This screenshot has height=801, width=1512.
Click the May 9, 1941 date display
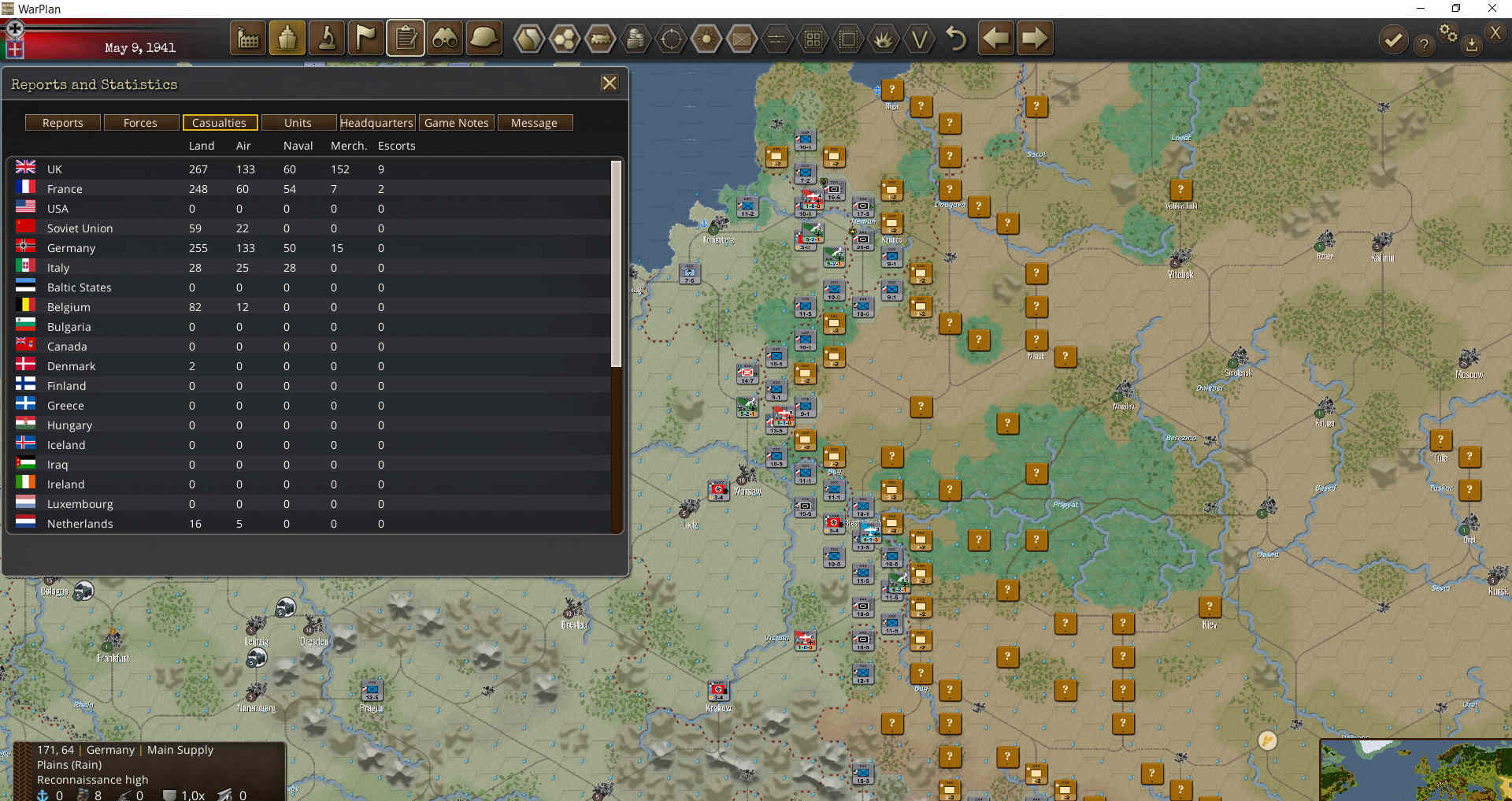140,48
